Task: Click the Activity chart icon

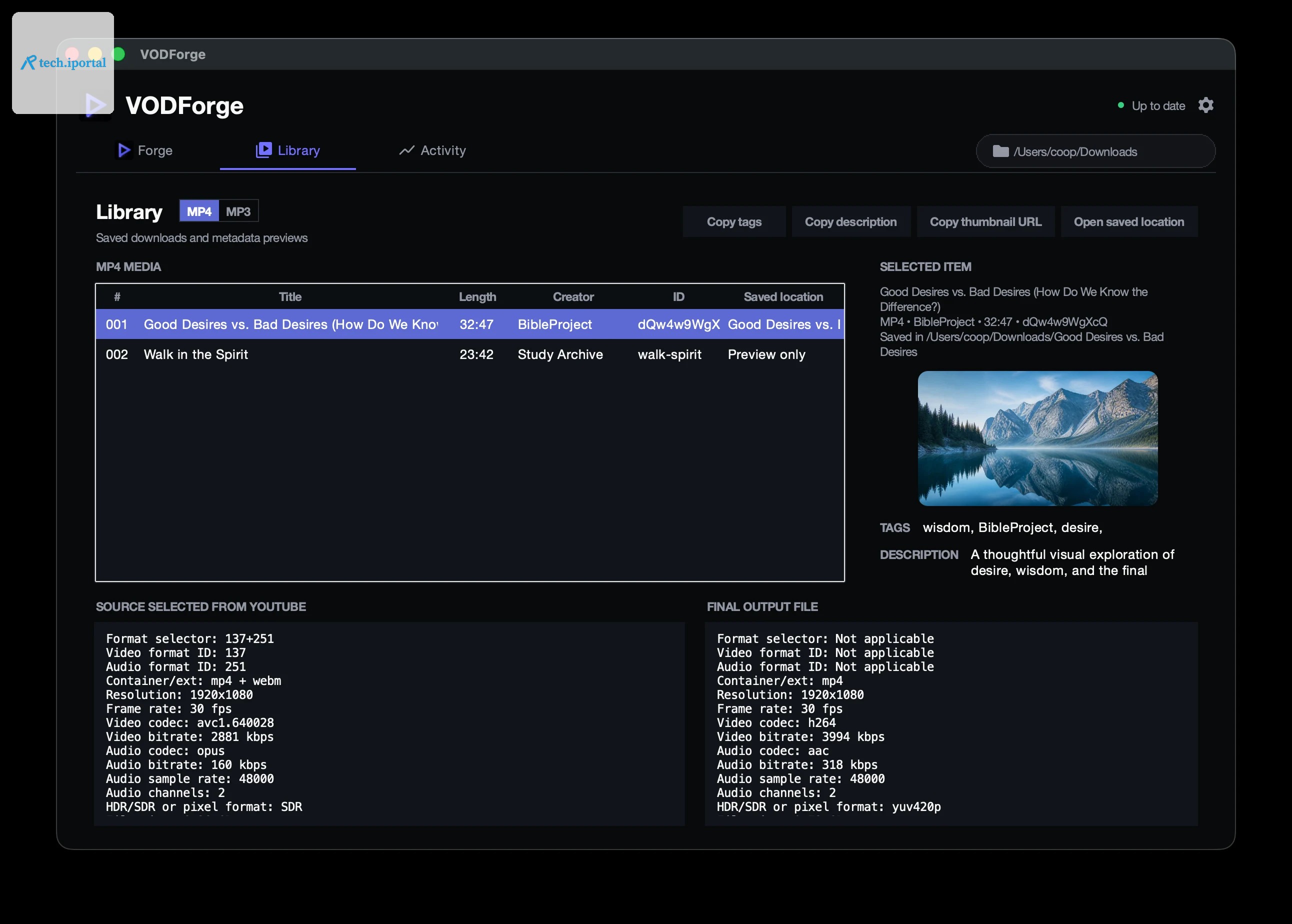Action: pyautogui.click(x=406, y=150)
